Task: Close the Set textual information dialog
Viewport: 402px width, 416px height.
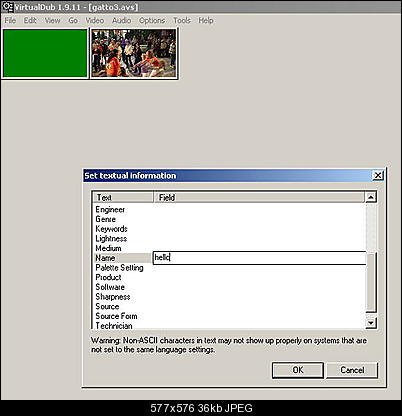Action: point(378,175)
